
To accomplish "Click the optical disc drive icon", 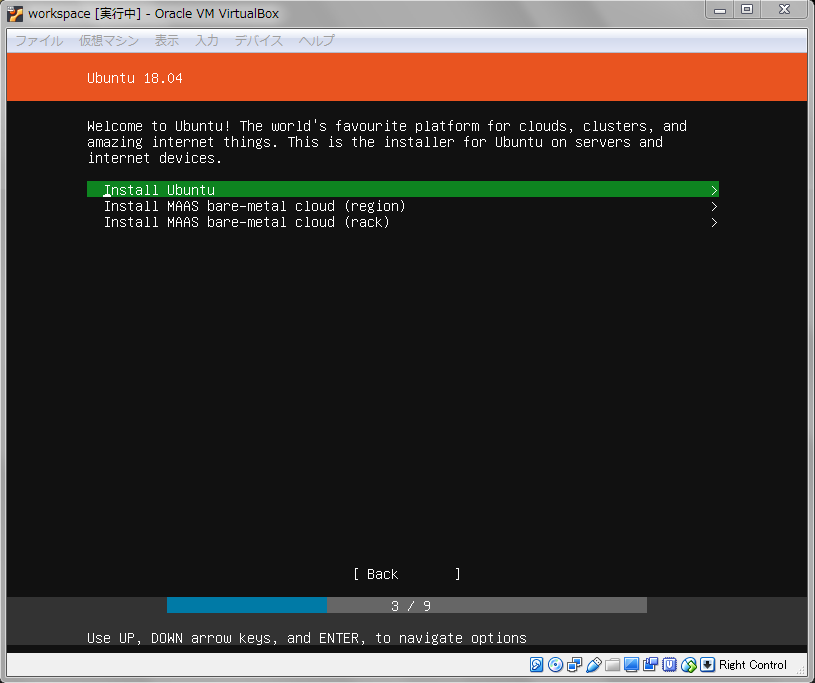I will tap(555, 664).
